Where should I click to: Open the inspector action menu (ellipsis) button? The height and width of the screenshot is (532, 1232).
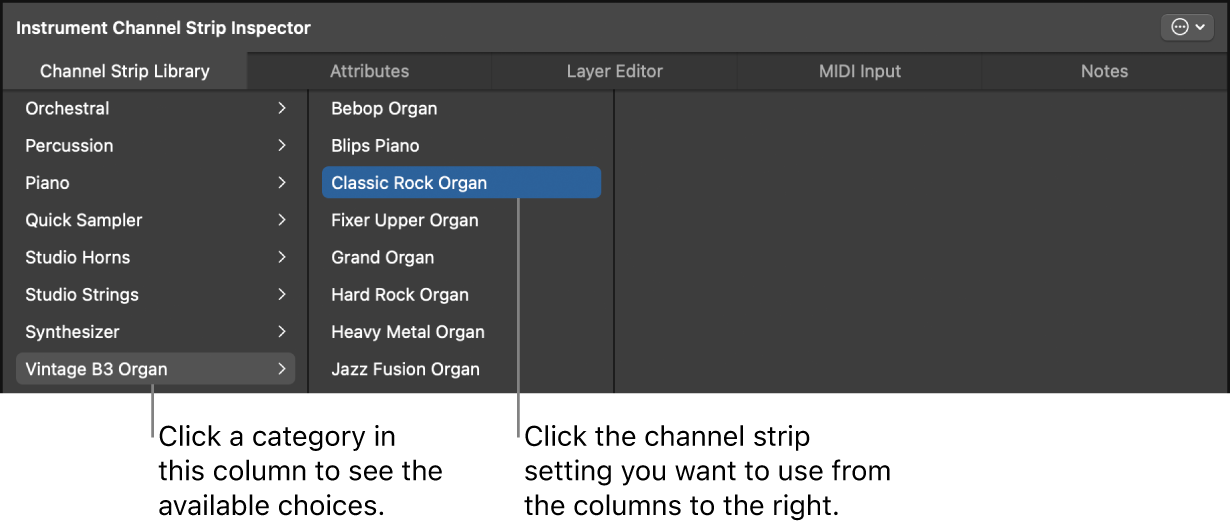(x=1187, y=28)
